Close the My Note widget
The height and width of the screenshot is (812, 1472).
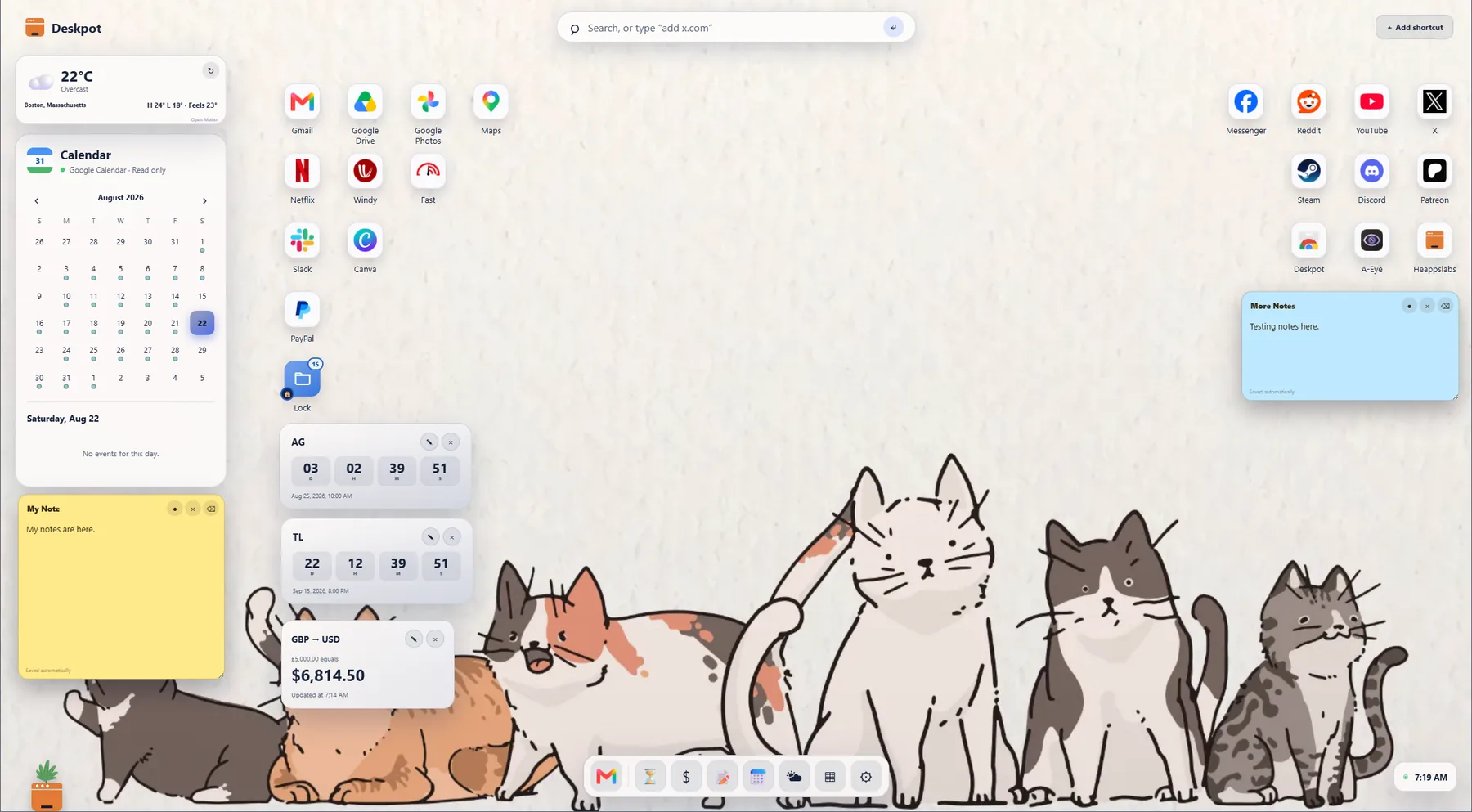193,509
